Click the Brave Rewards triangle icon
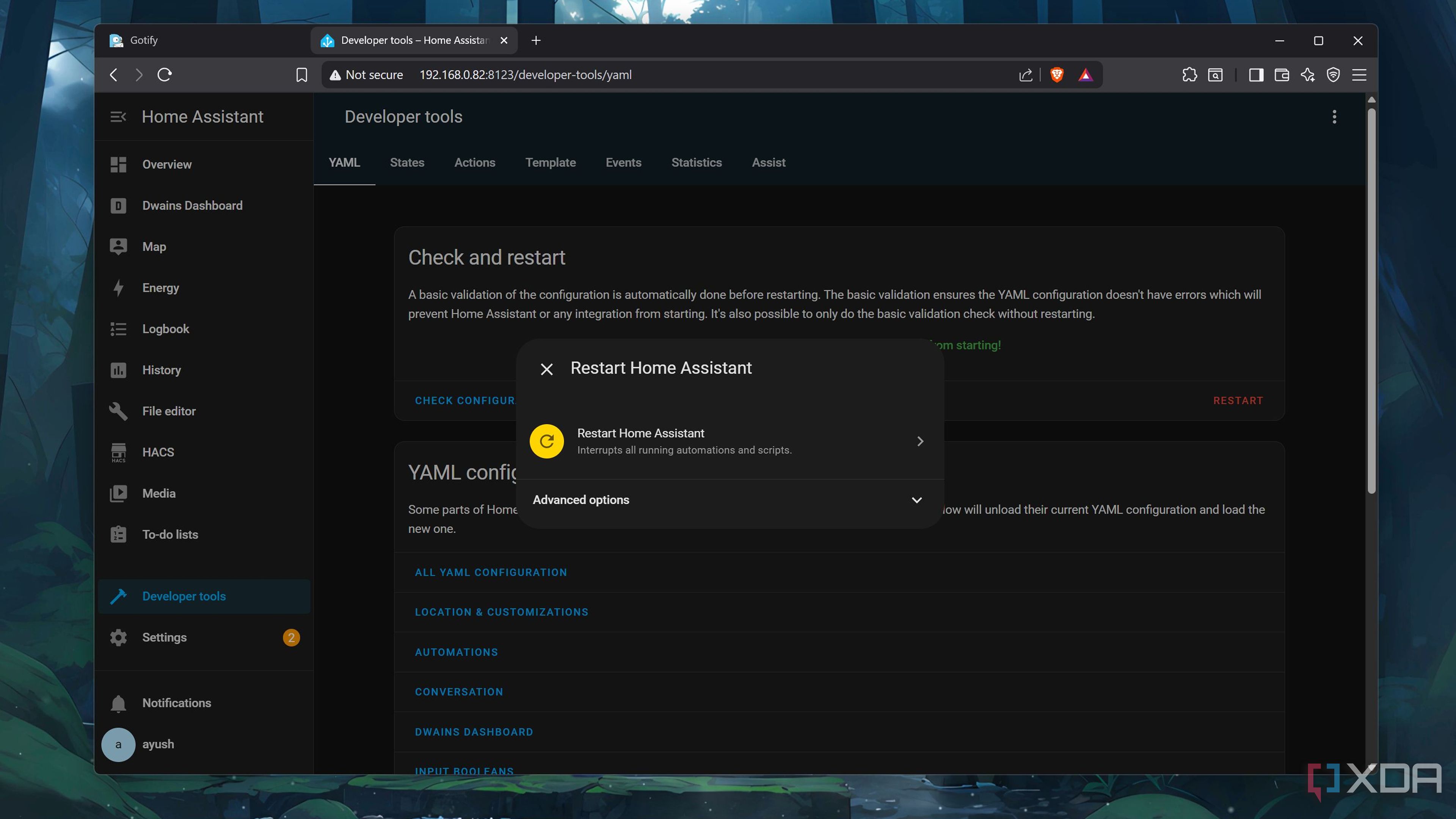The image size is (1456, 819). click(x=1085, y=75)
